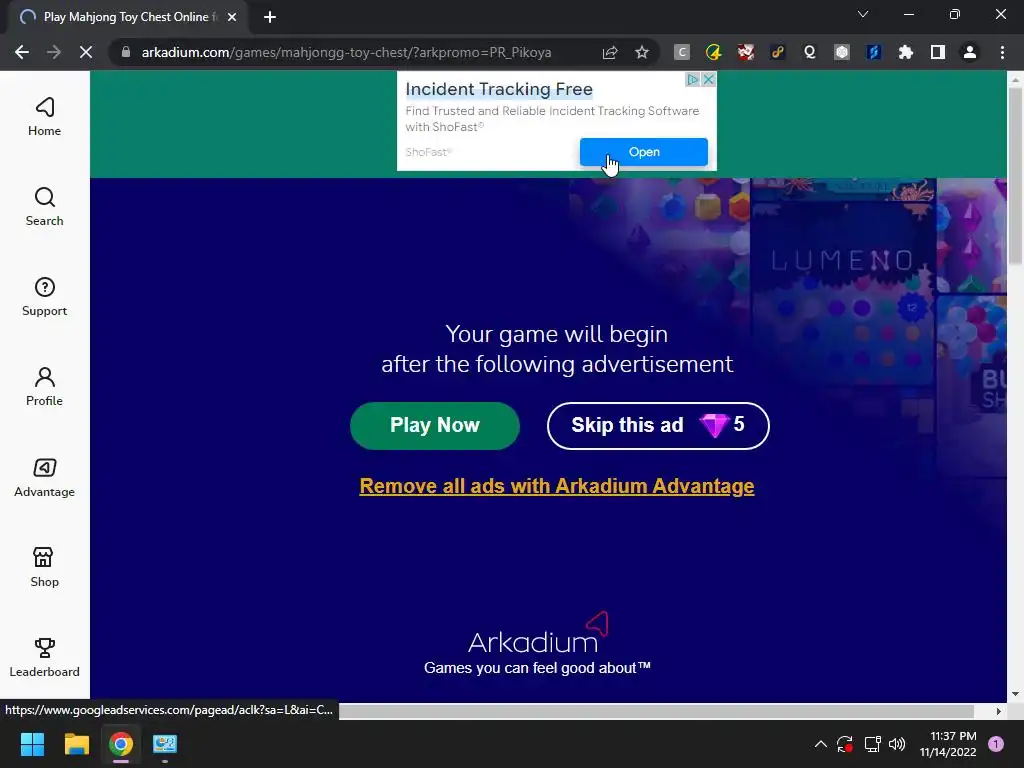
Task: Click the Q extension icon
Action: point(810,52)
